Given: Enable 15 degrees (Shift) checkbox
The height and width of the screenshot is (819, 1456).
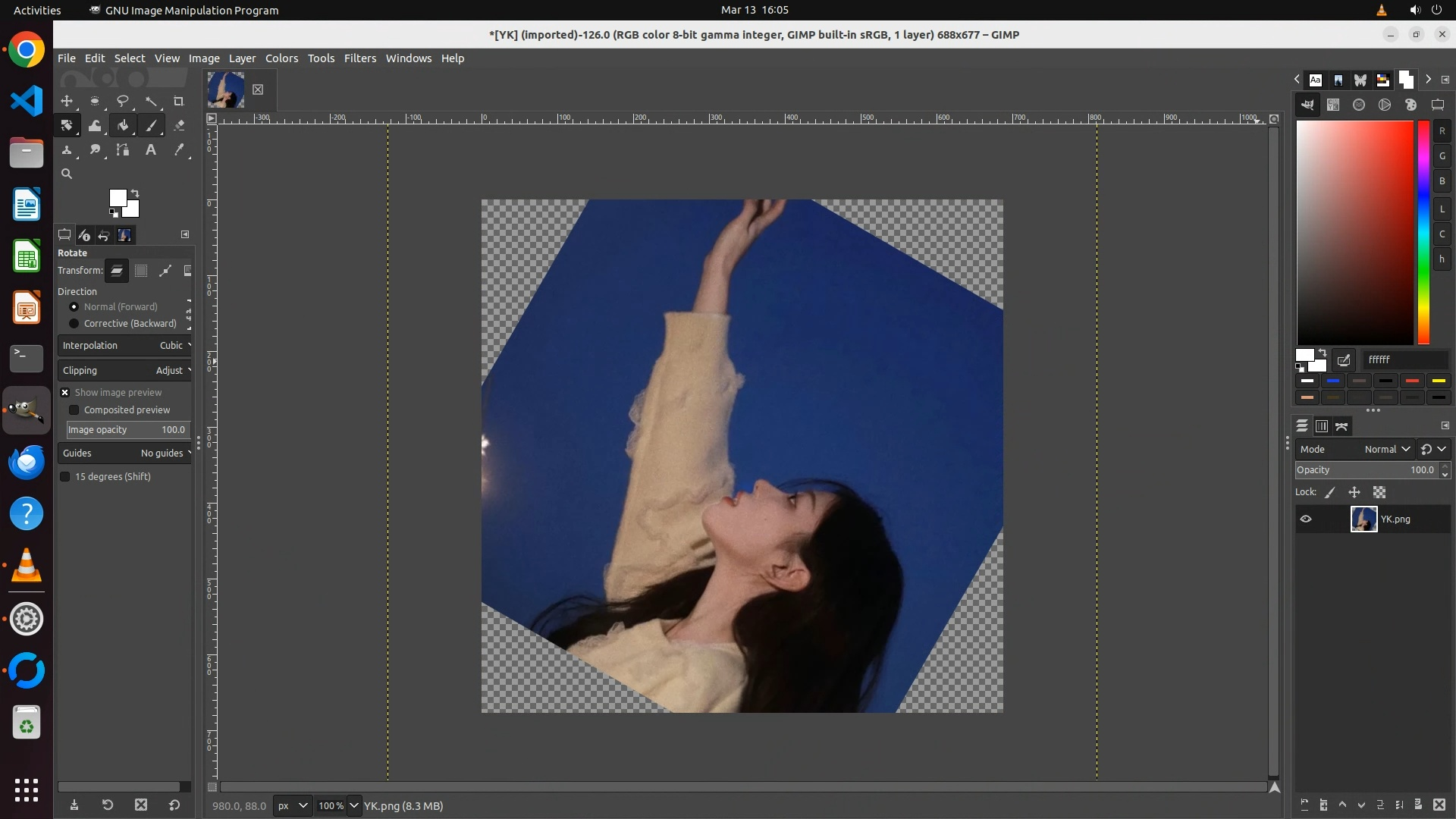Looking at the screenshot, I should tap(65, 476).
